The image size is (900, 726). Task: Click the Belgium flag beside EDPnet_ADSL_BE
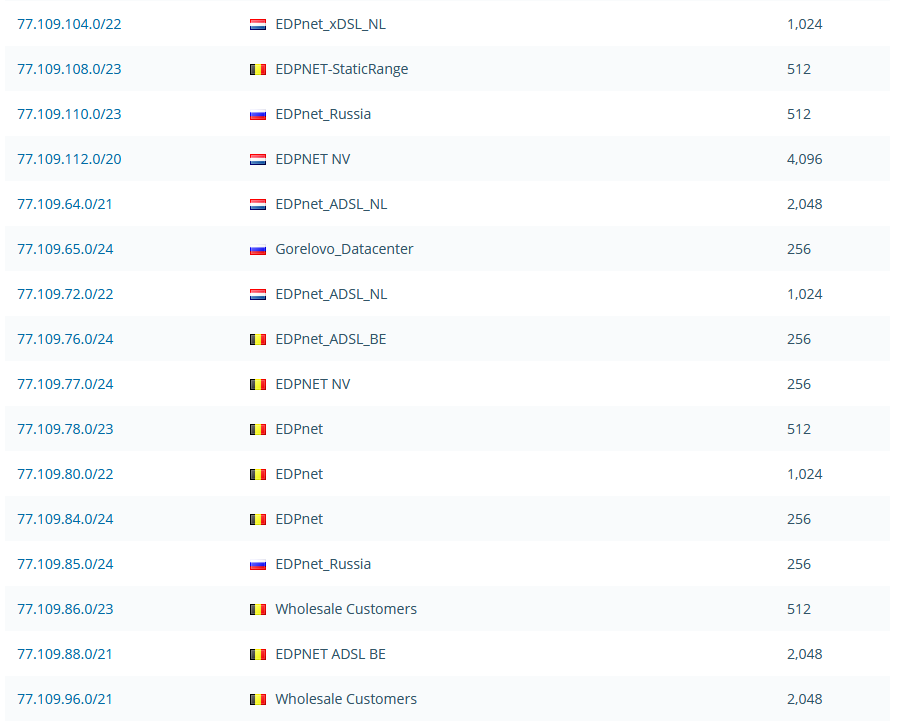(x=258, y=339)
